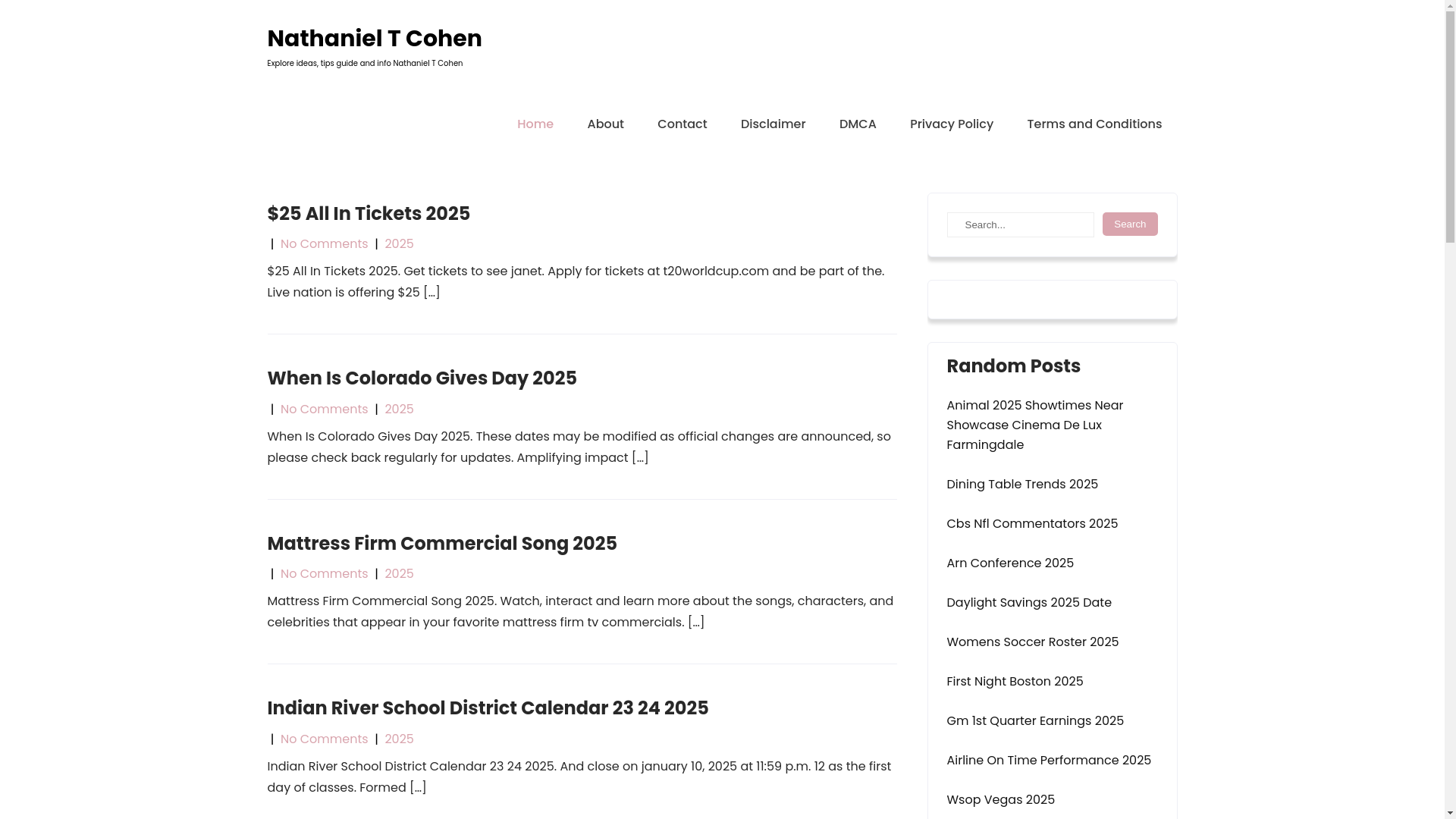The image size is (1456, 819).
Task: Open Airline On Time Performance 2025 post
Action: (x=1049, y=761)
